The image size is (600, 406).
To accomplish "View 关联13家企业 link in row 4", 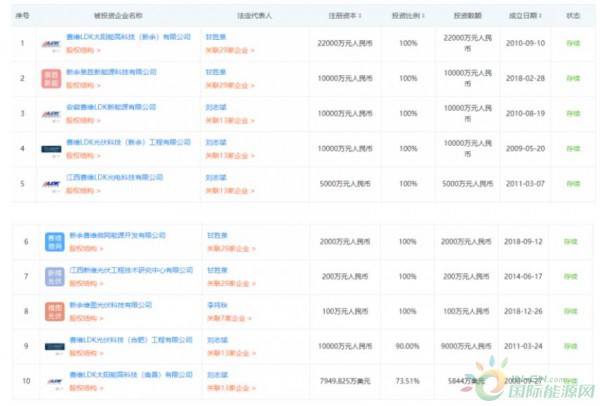I will [230, 156].
